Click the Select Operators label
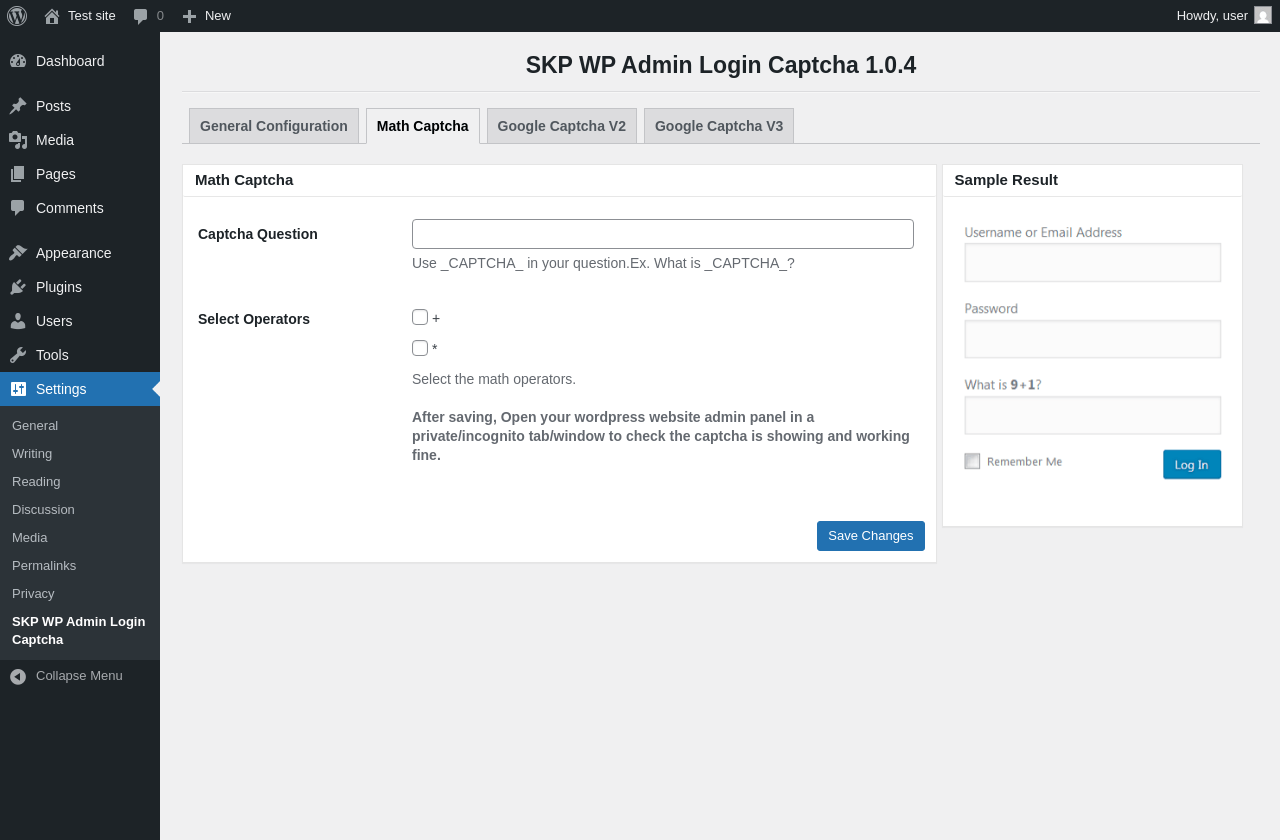 point(254,319)
